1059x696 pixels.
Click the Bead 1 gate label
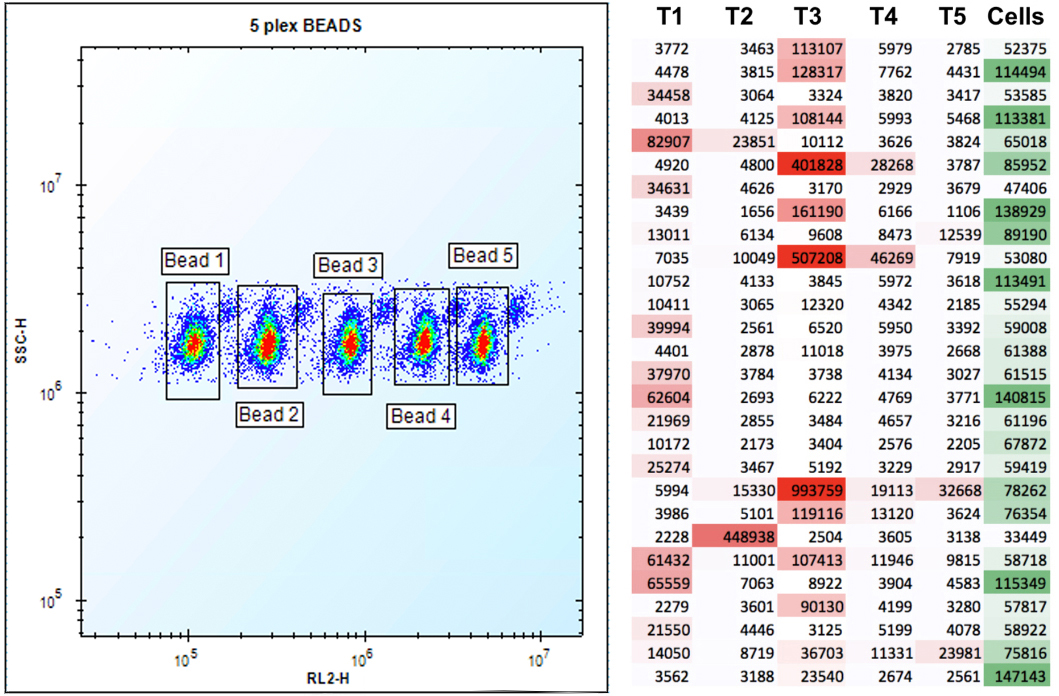(x=195, y=262)
